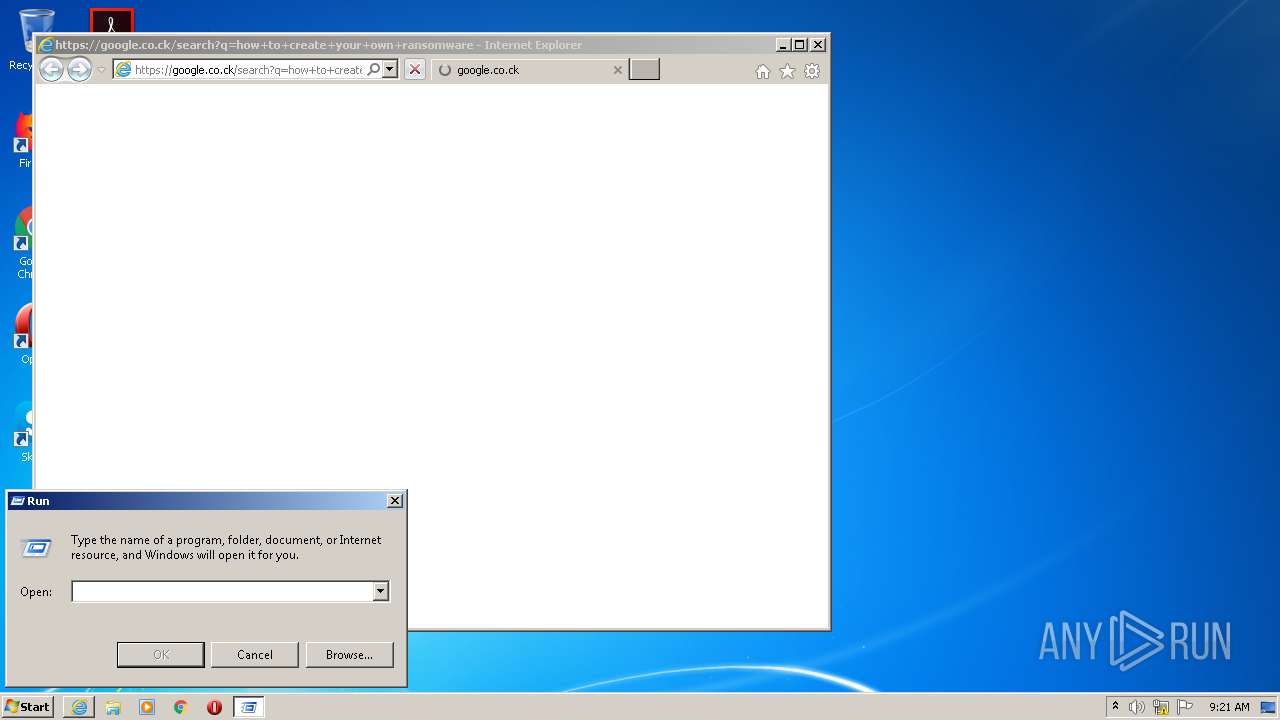Open Internet Explorer Tools gear
The height and width of the screenshot is (720, 1280).
point(812,71)
